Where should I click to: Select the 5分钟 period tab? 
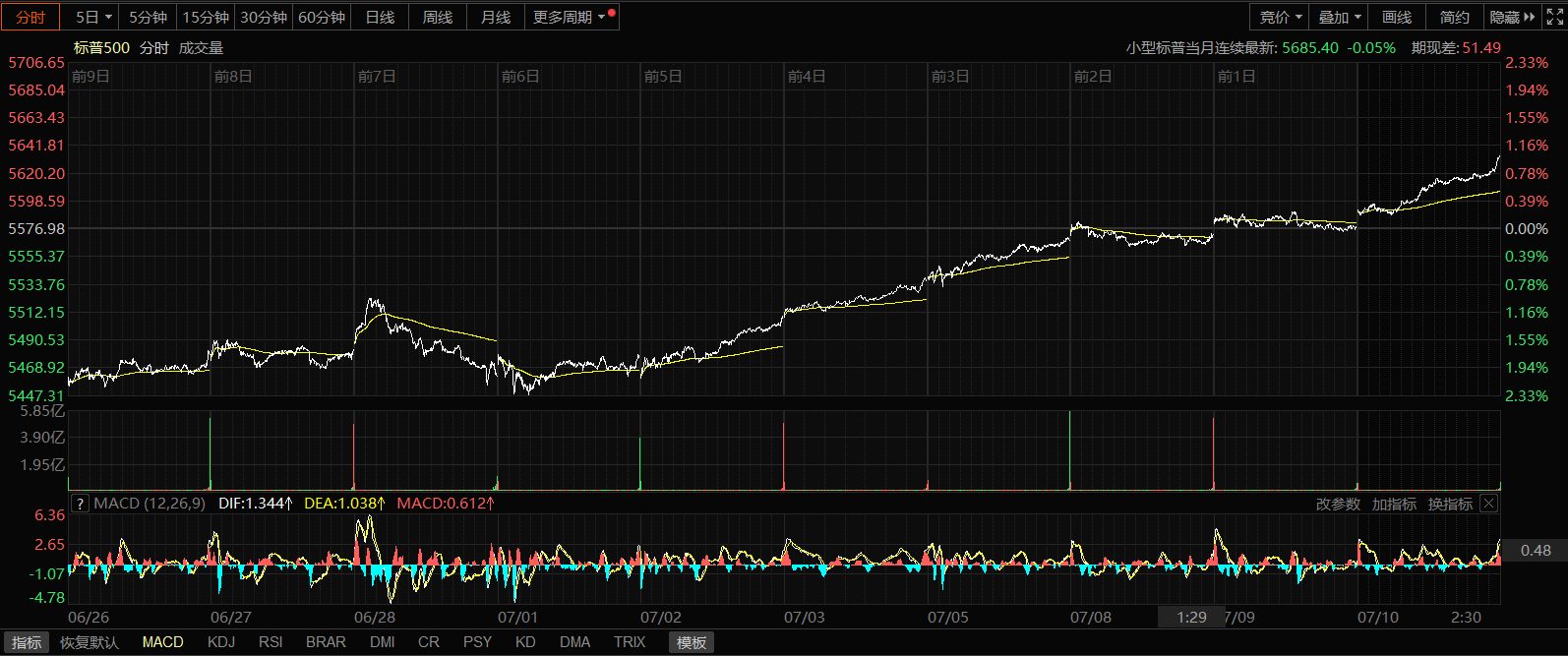coord(148,17)
